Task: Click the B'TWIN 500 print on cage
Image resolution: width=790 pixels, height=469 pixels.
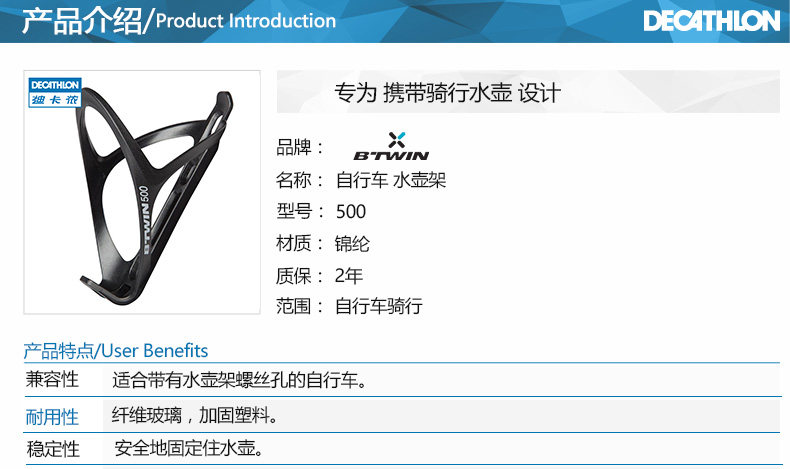Action: [x=144, y=220]
